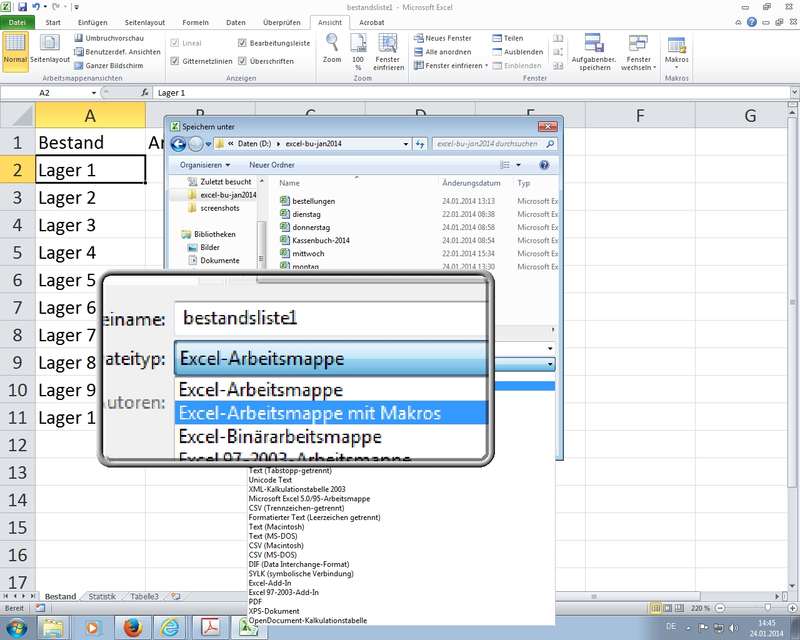Screen dimensions: 800x640
Task: Click the Firefox icon in the taskbar
Action: 132,627
